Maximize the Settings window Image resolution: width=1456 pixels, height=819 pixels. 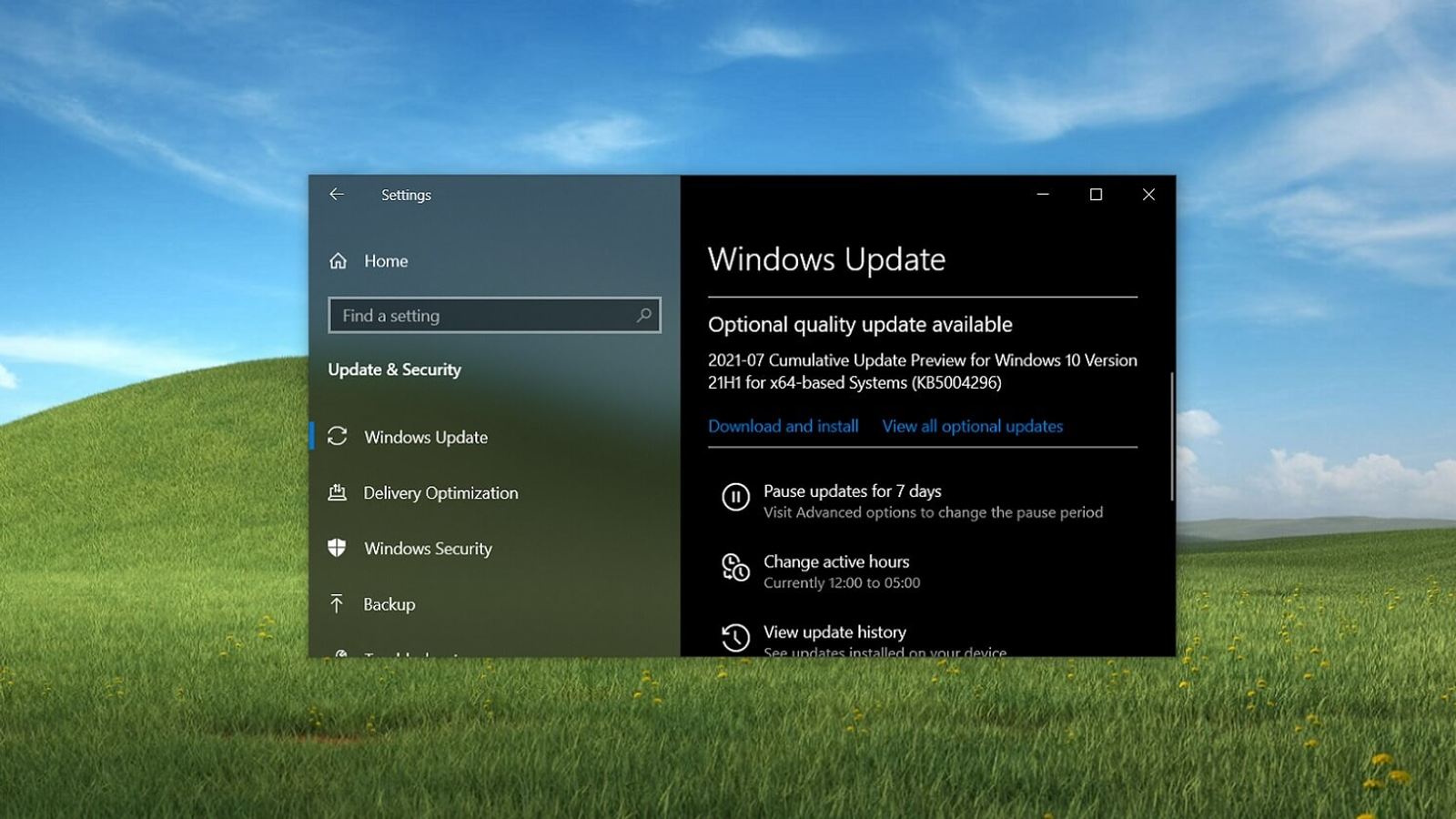(x=1096, y=195)
